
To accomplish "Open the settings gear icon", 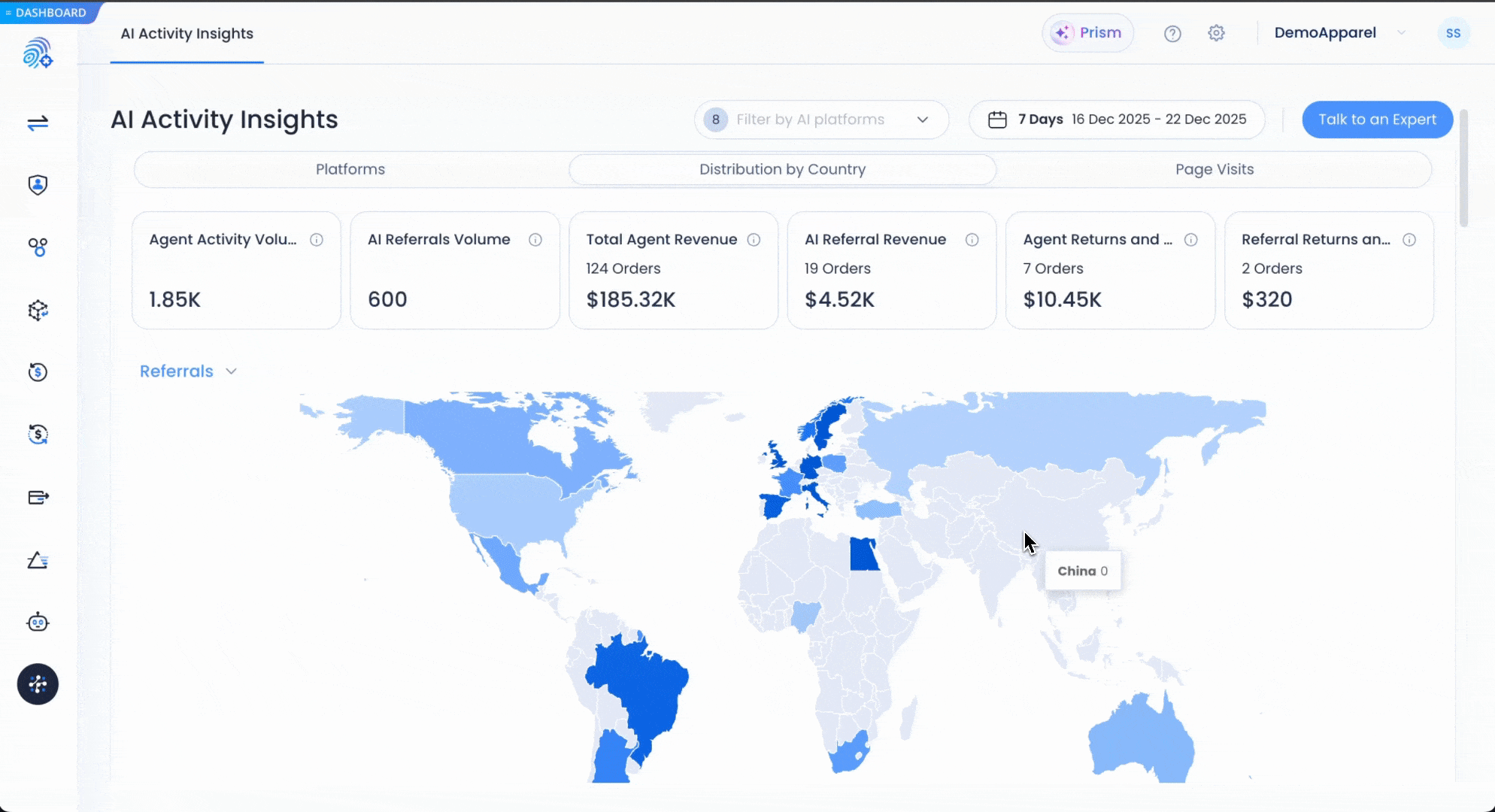I will pos(1217,33).
